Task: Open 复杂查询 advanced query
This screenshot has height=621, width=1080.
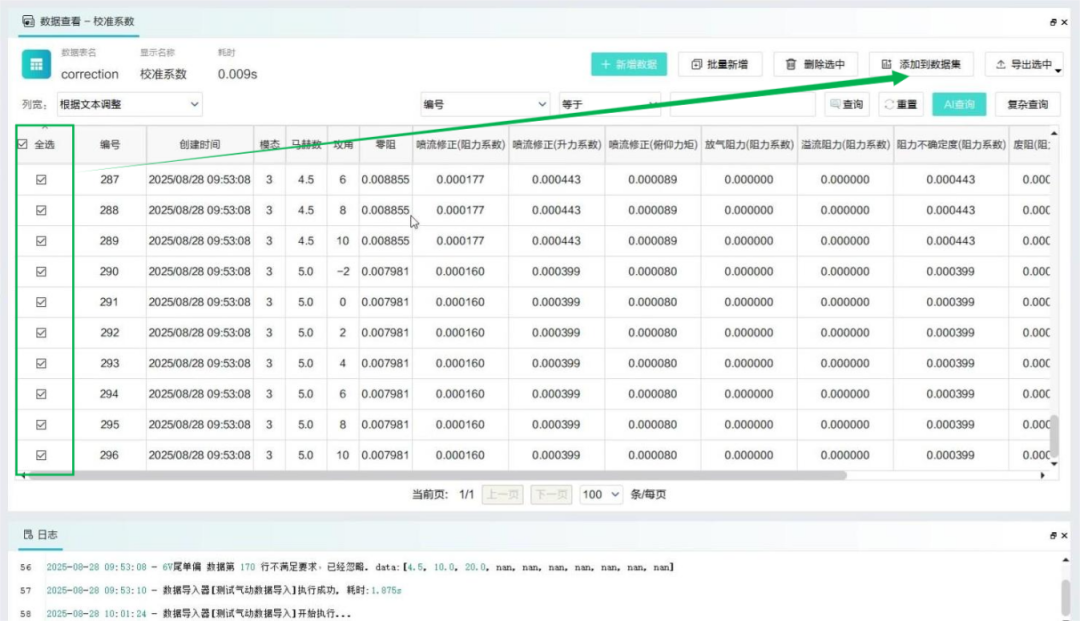Action: (x=1027, y=104)
